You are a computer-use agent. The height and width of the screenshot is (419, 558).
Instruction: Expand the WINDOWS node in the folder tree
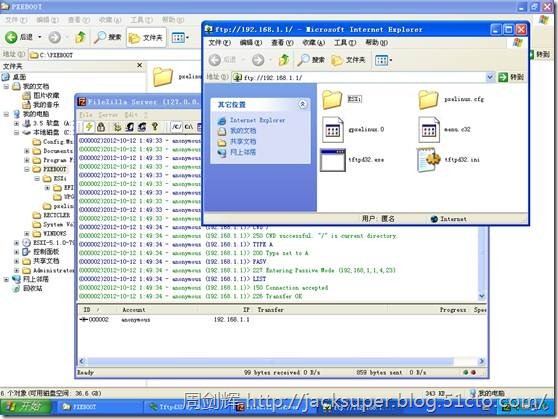point(27,234)
